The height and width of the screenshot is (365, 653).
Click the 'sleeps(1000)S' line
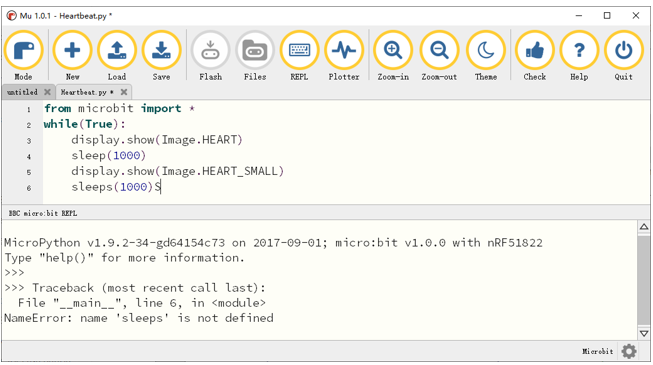click(x=116, y=187)
